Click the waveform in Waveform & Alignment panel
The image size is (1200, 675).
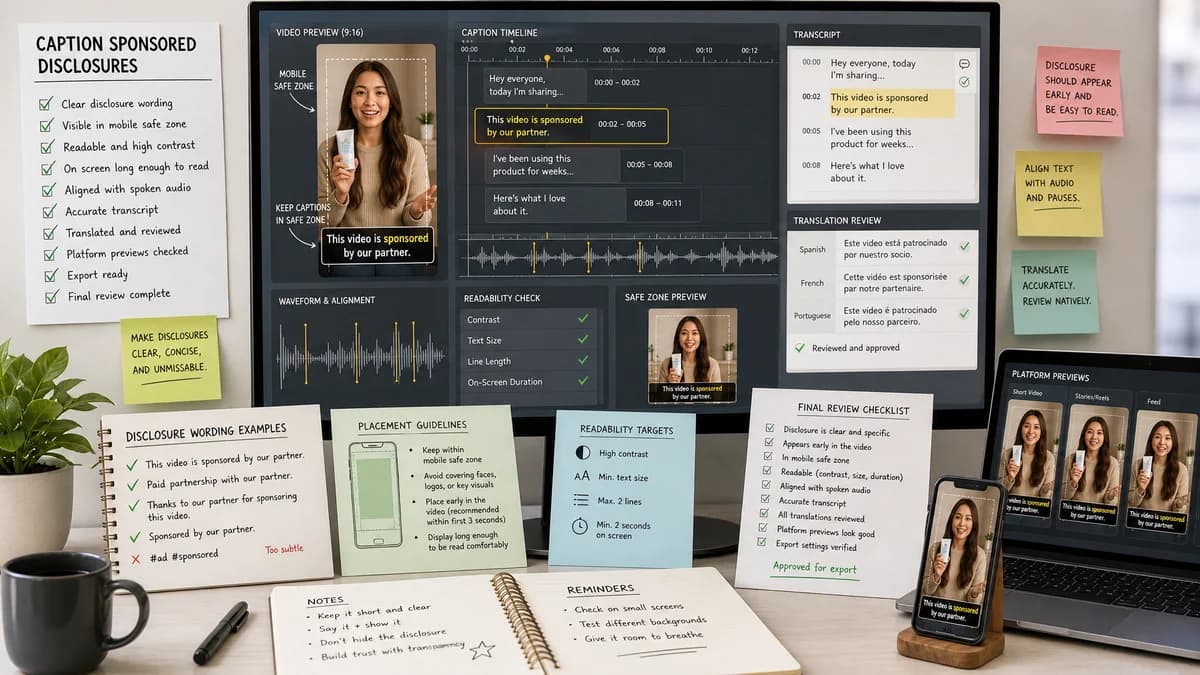point(360,356)
